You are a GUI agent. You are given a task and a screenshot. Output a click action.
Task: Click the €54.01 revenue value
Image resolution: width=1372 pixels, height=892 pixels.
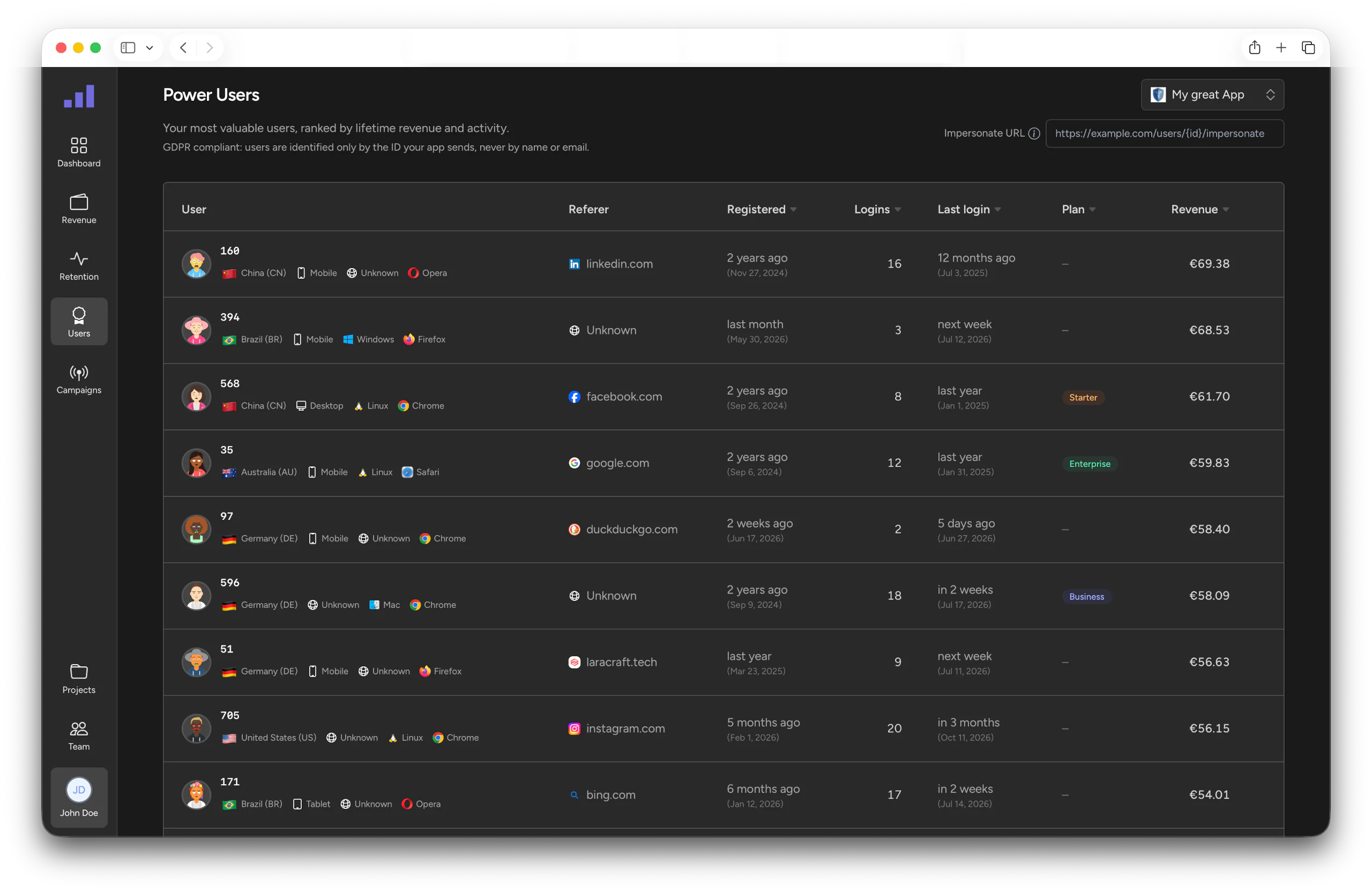pyautogui.click(x=1209, y=795)
